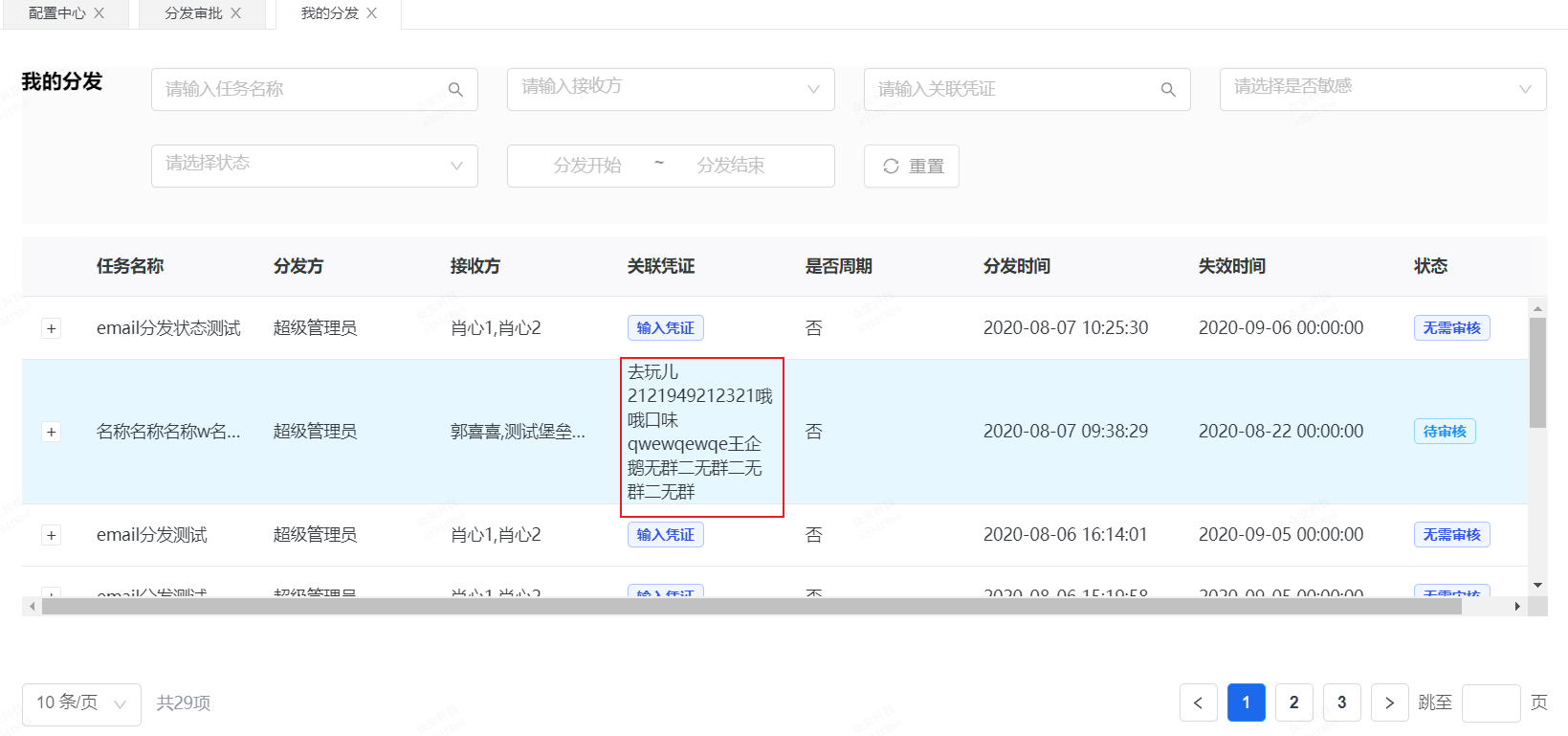
Task: Focus the 跳至 page jump input
Action: click(x=1491, y=703)
